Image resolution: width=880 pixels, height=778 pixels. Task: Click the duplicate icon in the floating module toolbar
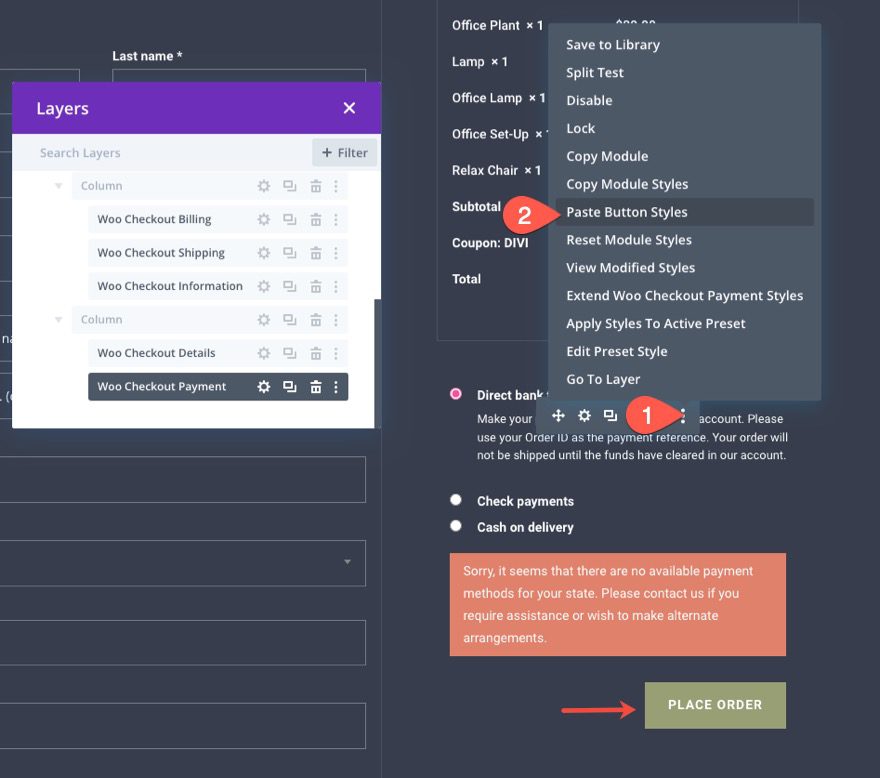point(610,414)
